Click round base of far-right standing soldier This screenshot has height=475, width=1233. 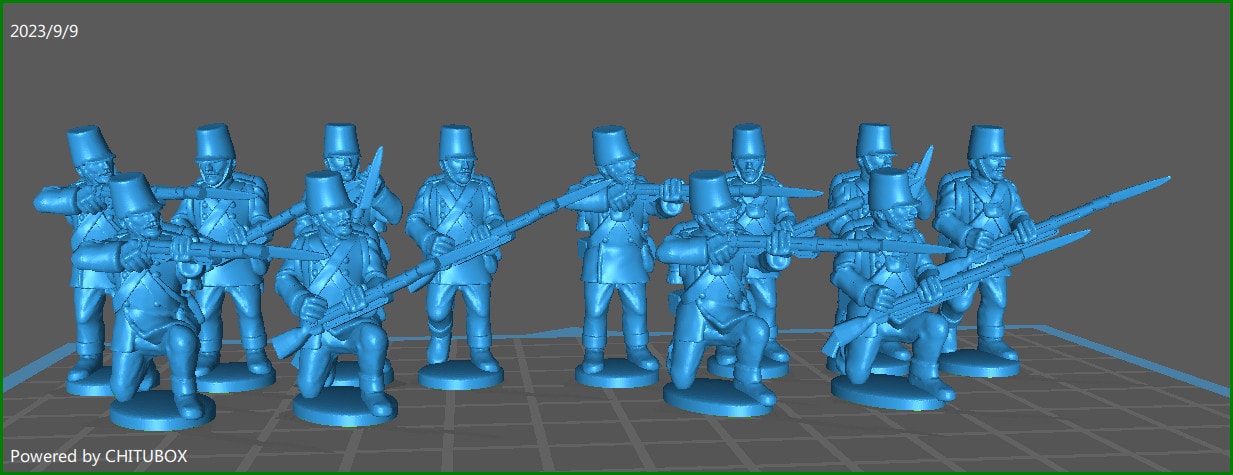tap(980, 364)
